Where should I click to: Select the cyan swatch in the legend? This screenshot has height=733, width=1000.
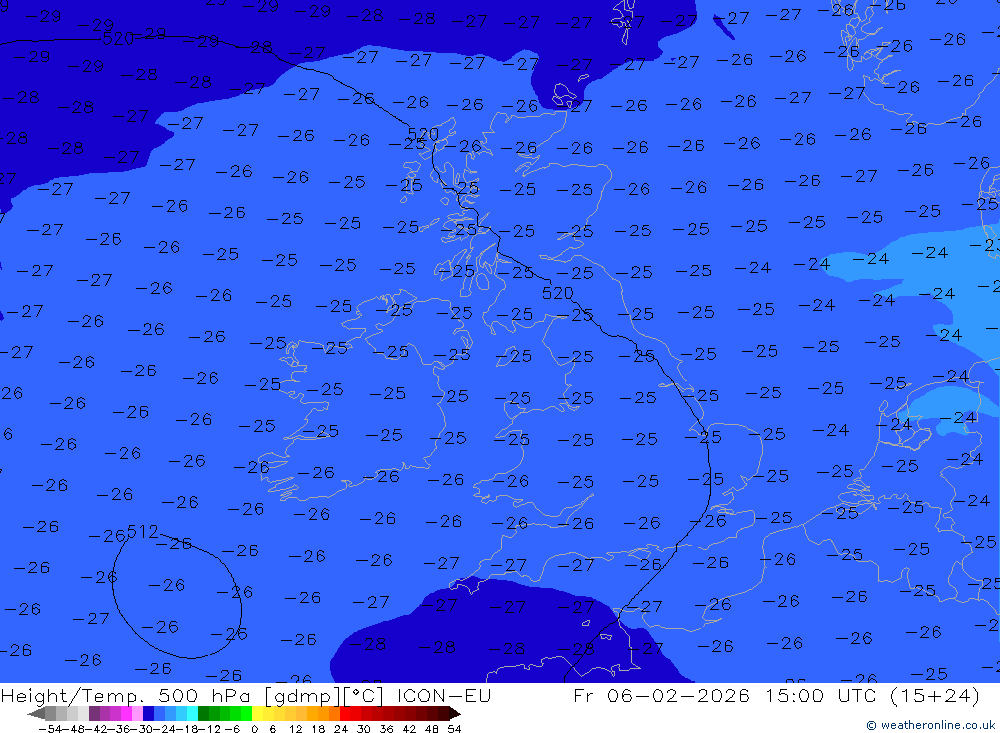pos(192,713)
